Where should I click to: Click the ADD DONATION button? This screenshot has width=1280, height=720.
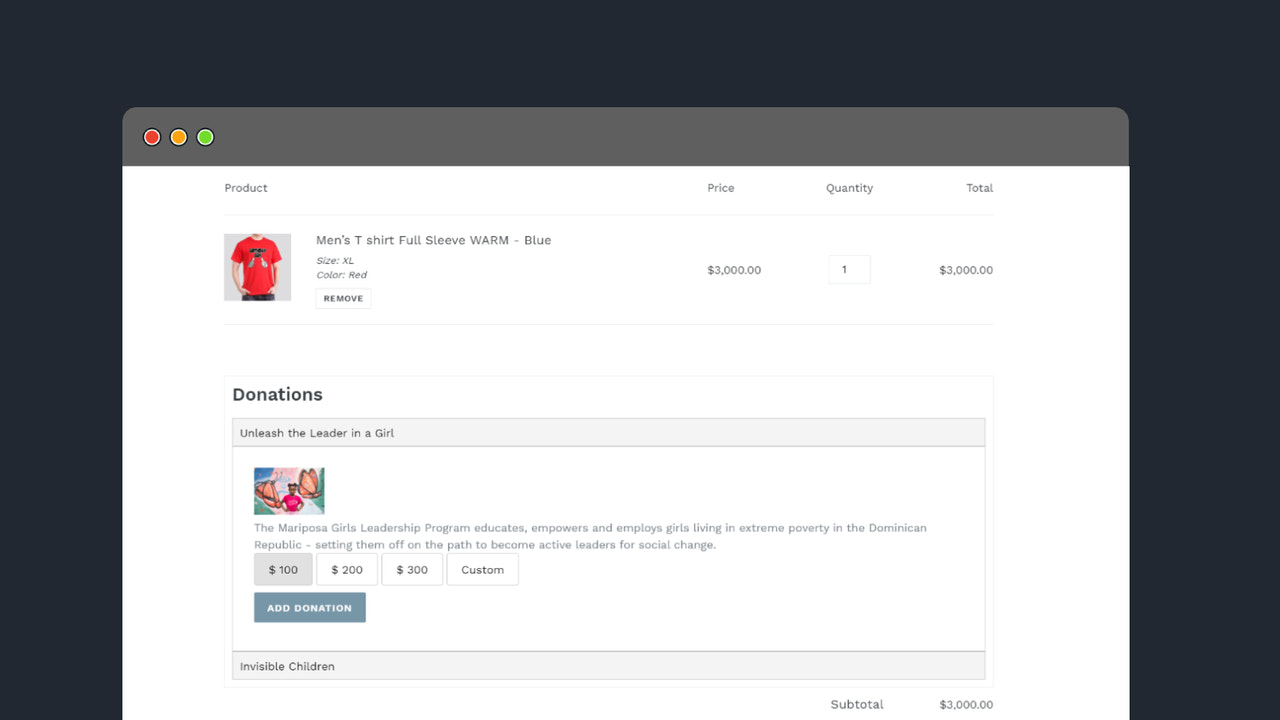[x=309, y=607]
